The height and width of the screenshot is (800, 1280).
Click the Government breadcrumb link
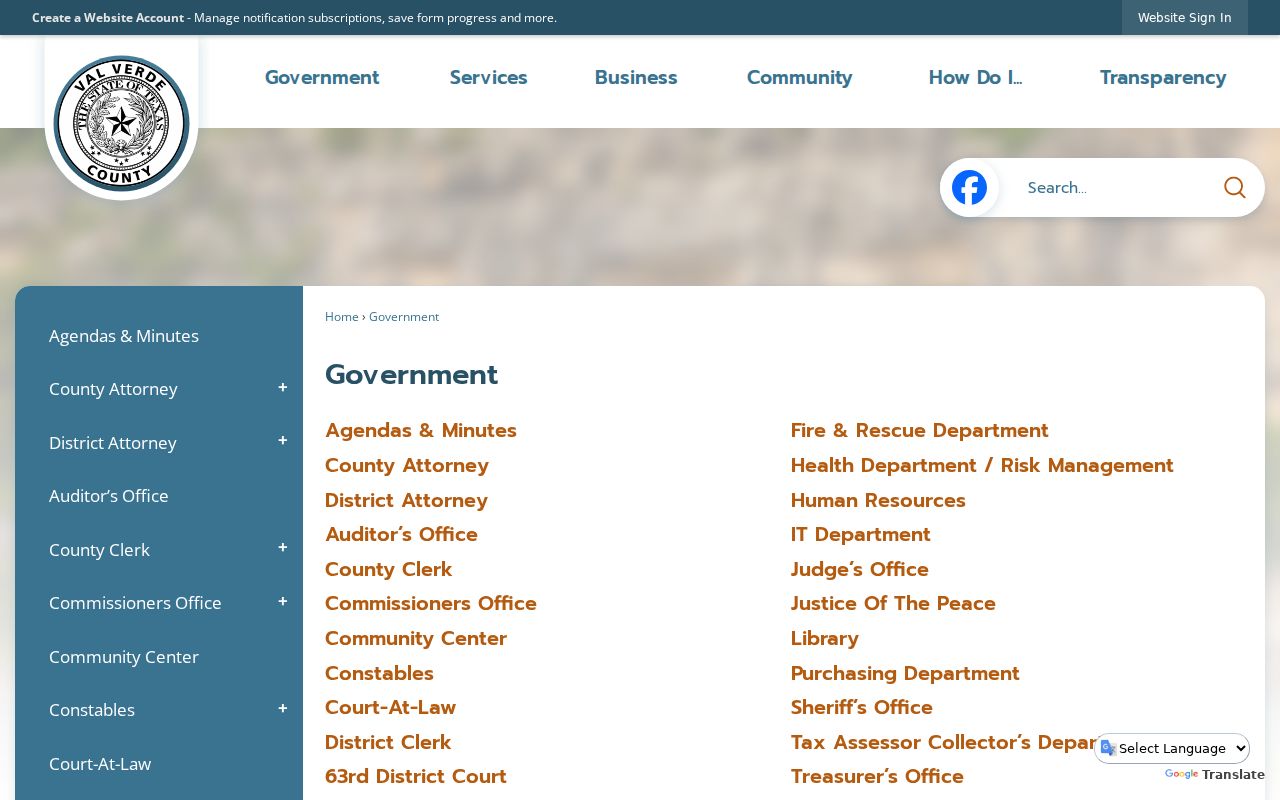click(404, 317)
